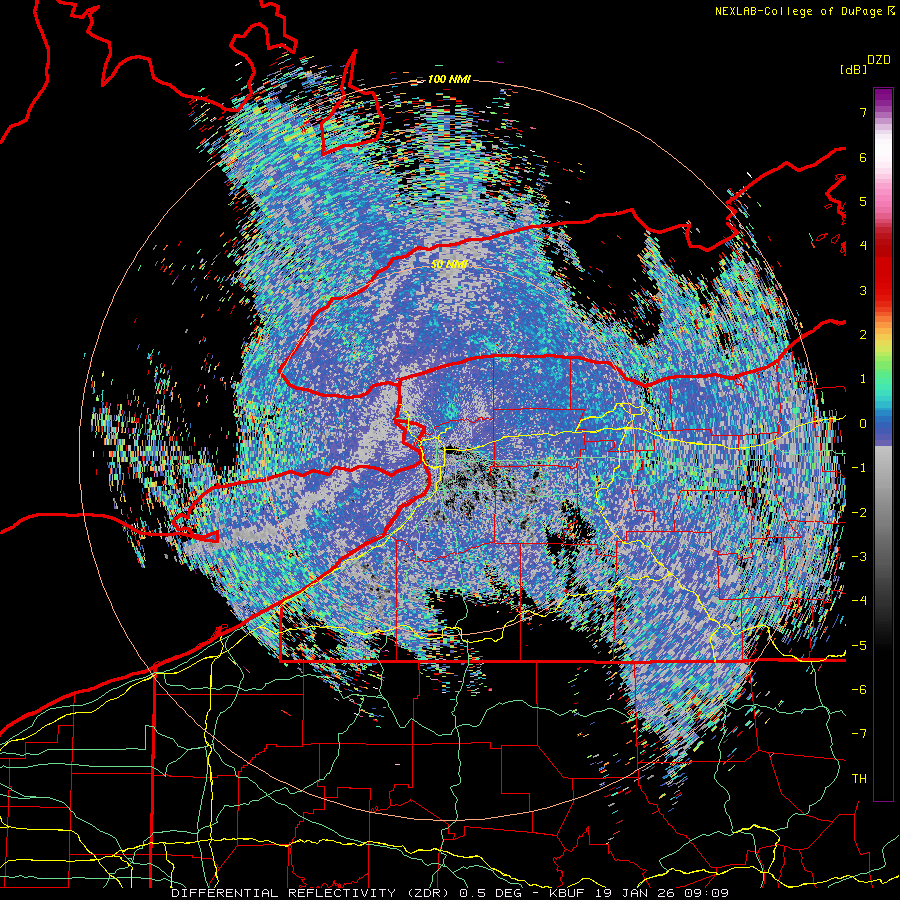
Task: Click the -5 value on the dB scale
Action: (x=859, y=646)
